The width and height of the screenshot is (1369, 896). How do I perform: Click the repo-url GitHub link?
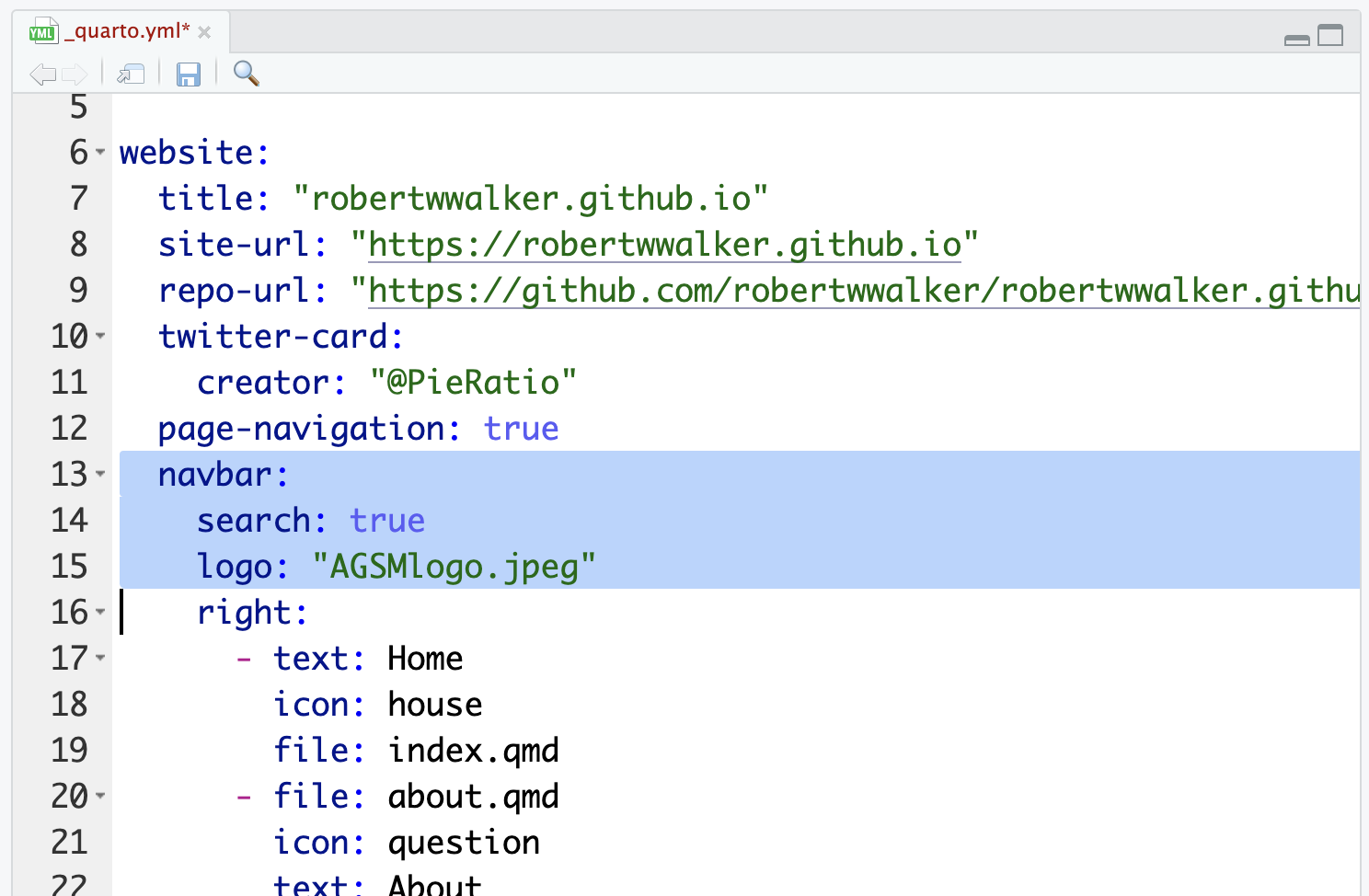click(863, 291)
